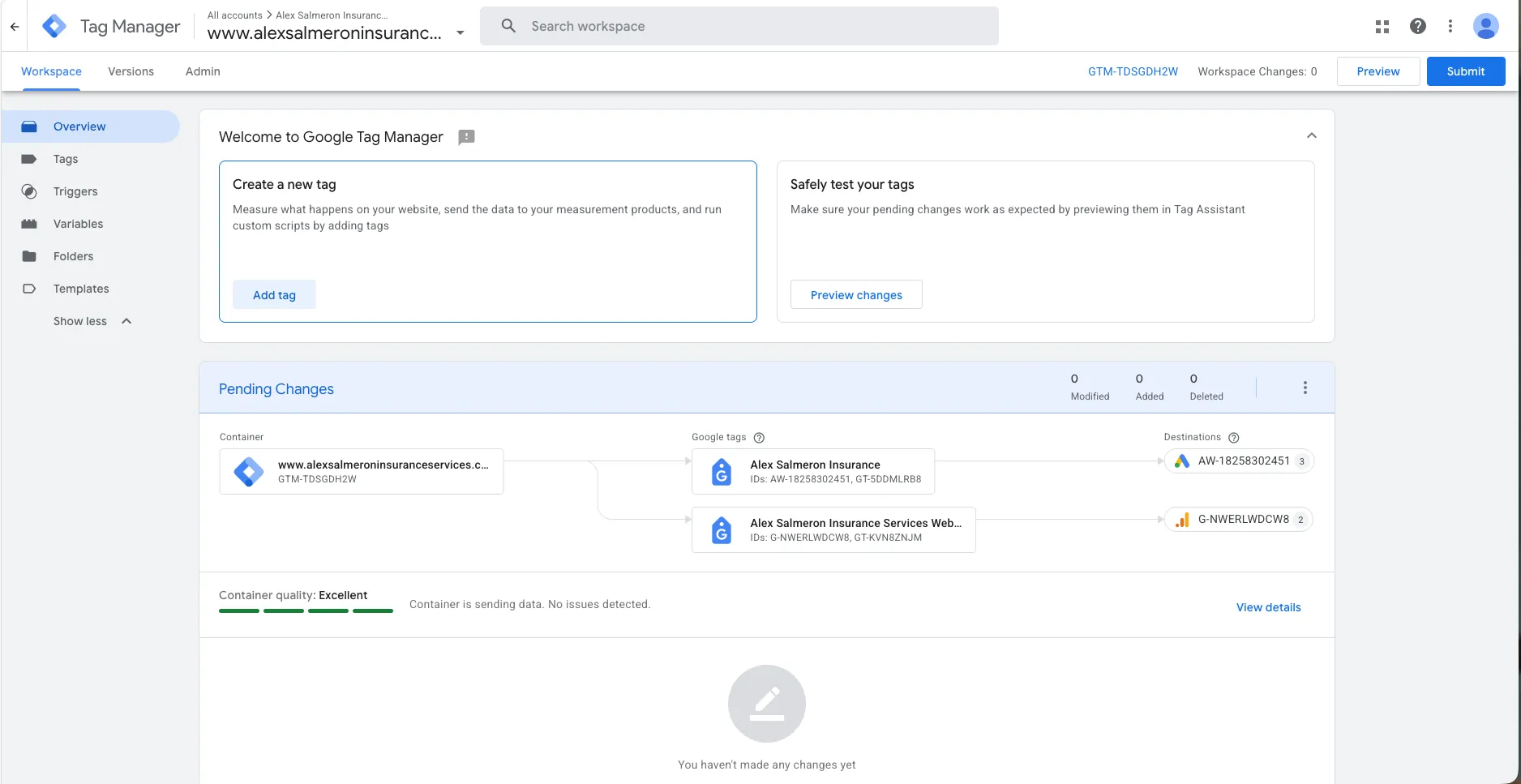
Task: Click the Workspace Changes: 0 text
Action: (1258, 71)
